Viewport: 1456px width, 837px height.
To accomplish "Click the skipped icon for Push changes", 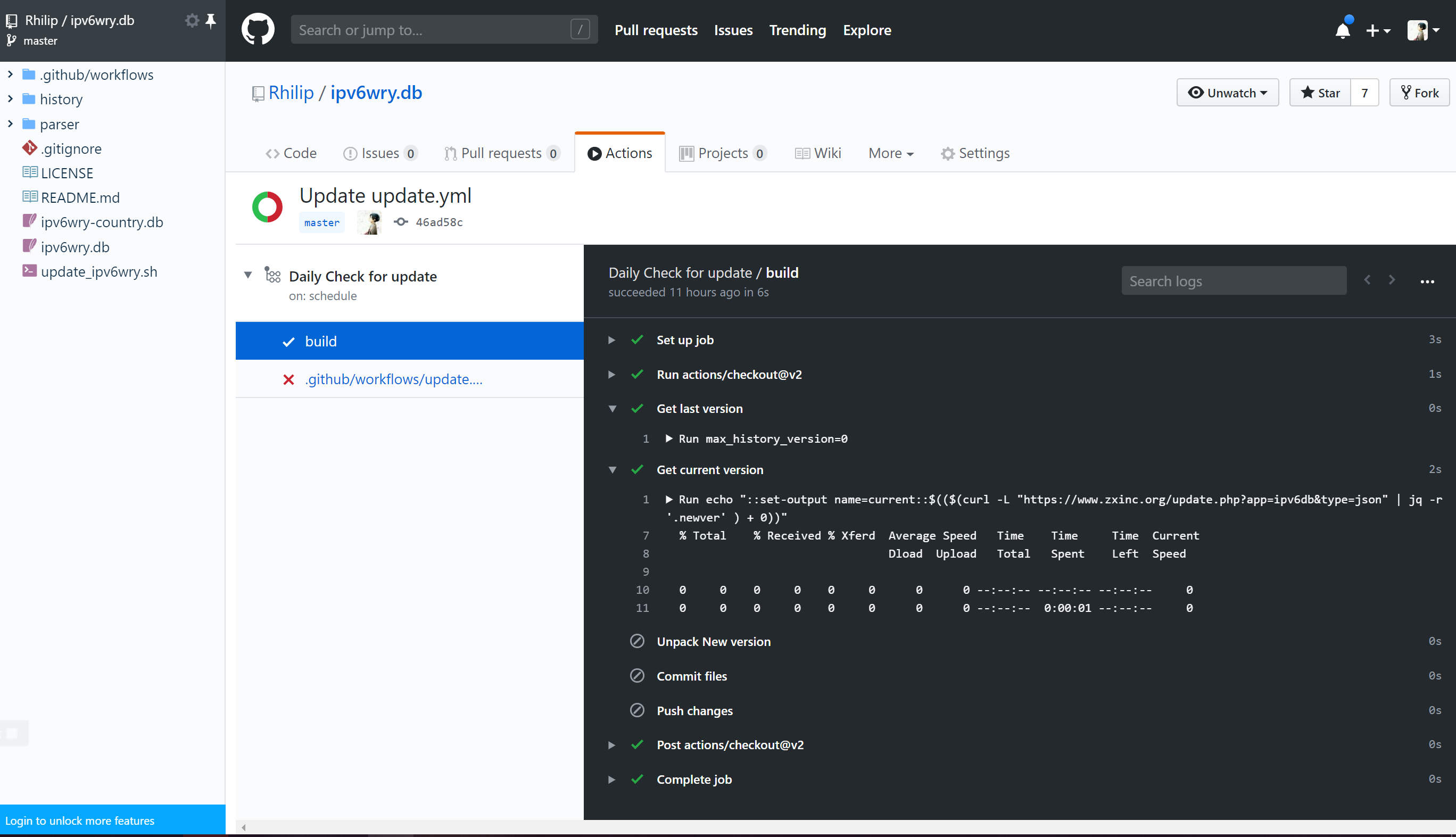I will point(637,710).
